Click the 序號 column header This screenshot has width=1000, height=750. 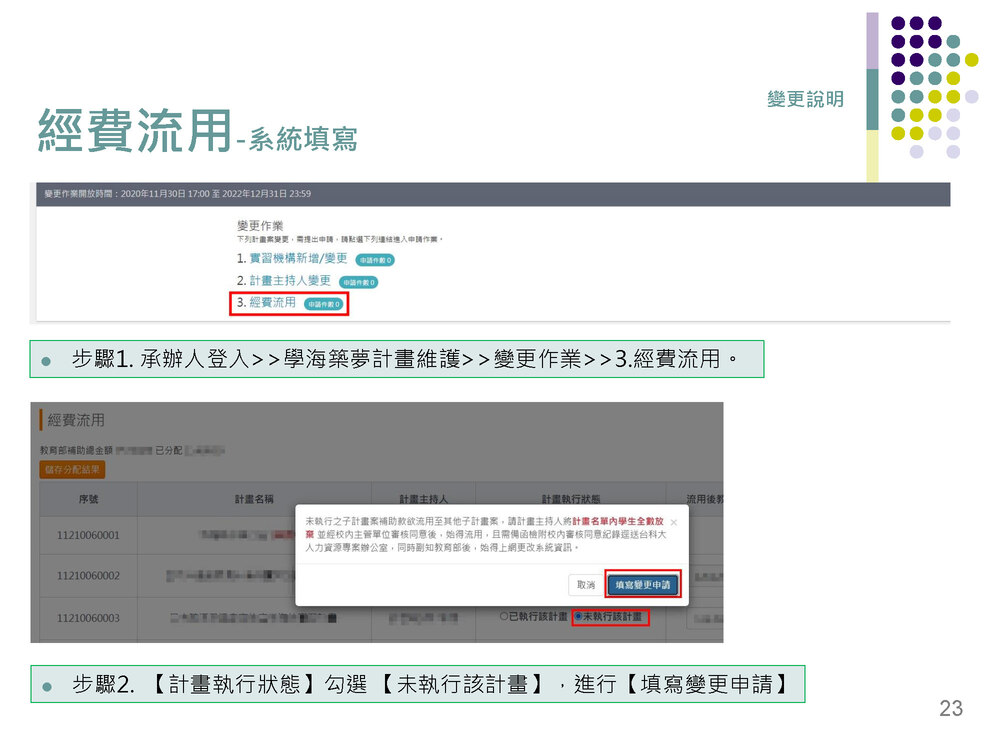(x=88, y=498)
